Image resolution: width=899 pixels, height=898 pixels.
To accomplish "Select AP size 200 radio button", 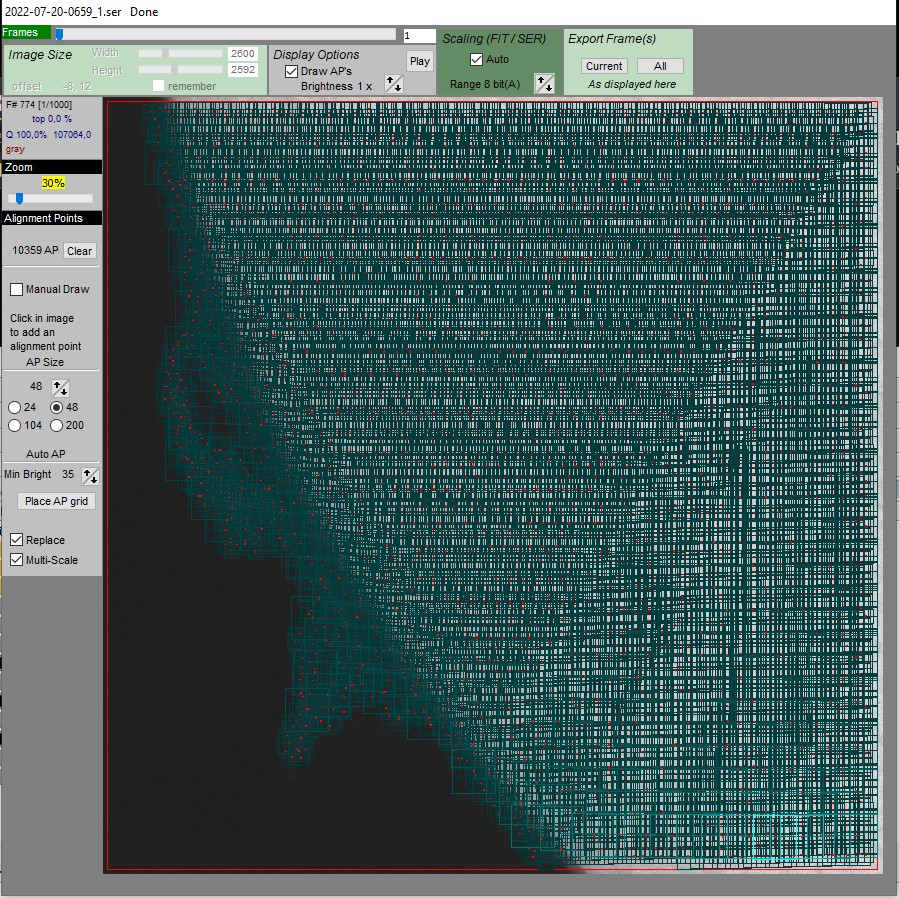I will 57,426.
